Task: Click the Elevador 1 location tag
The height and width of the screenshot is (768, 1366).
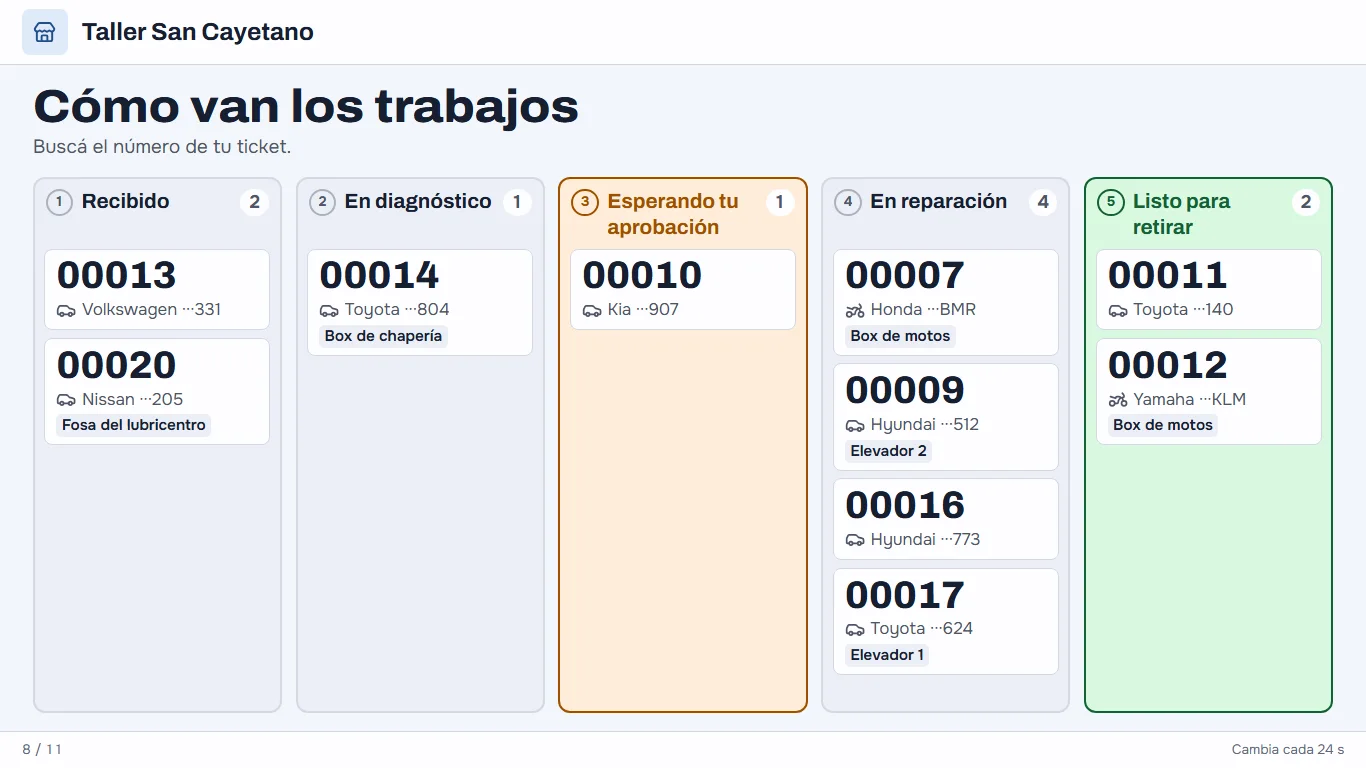Action: tap(887, 655)
